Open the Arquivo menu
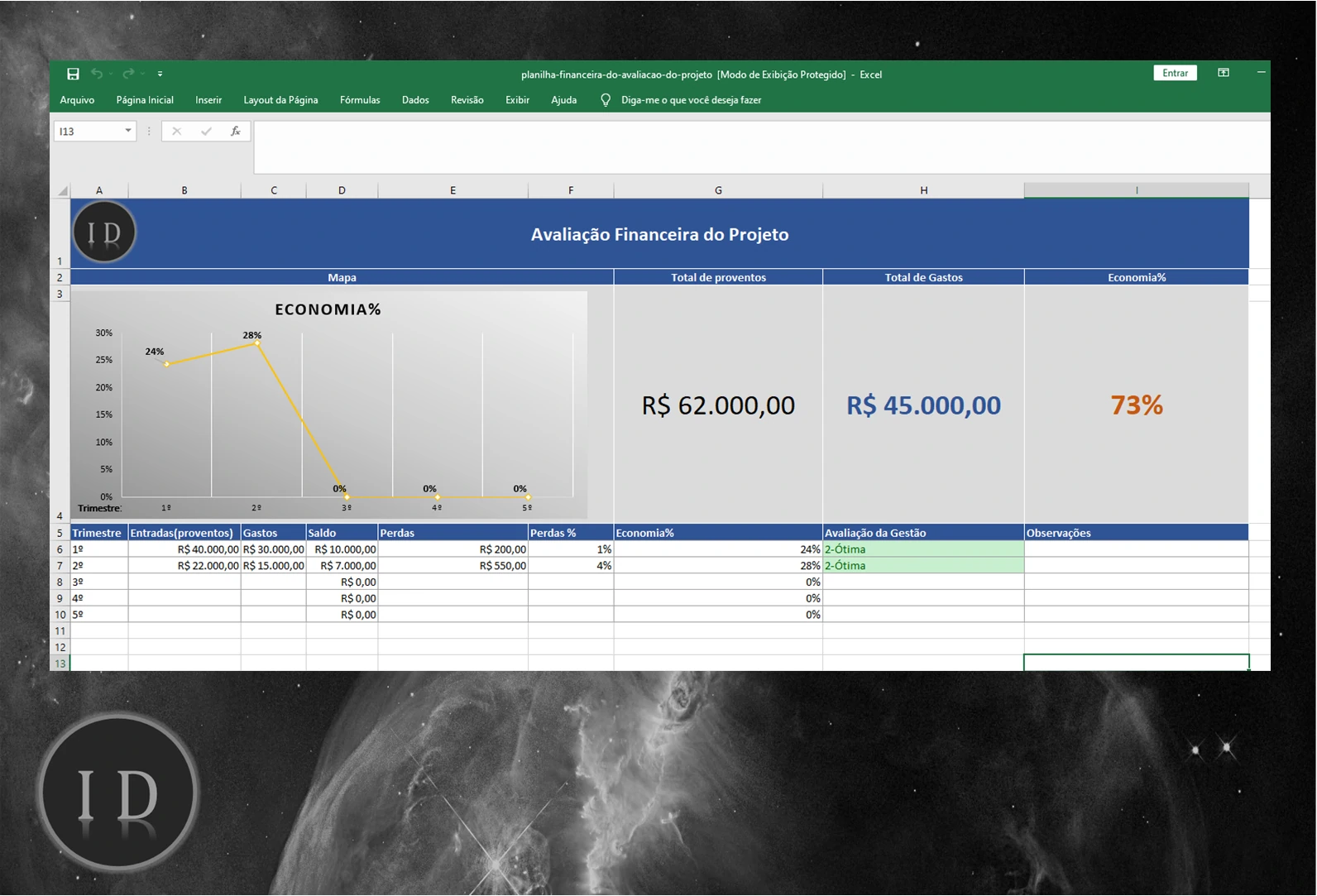1317x896 pixels. [x=77, y=100]
